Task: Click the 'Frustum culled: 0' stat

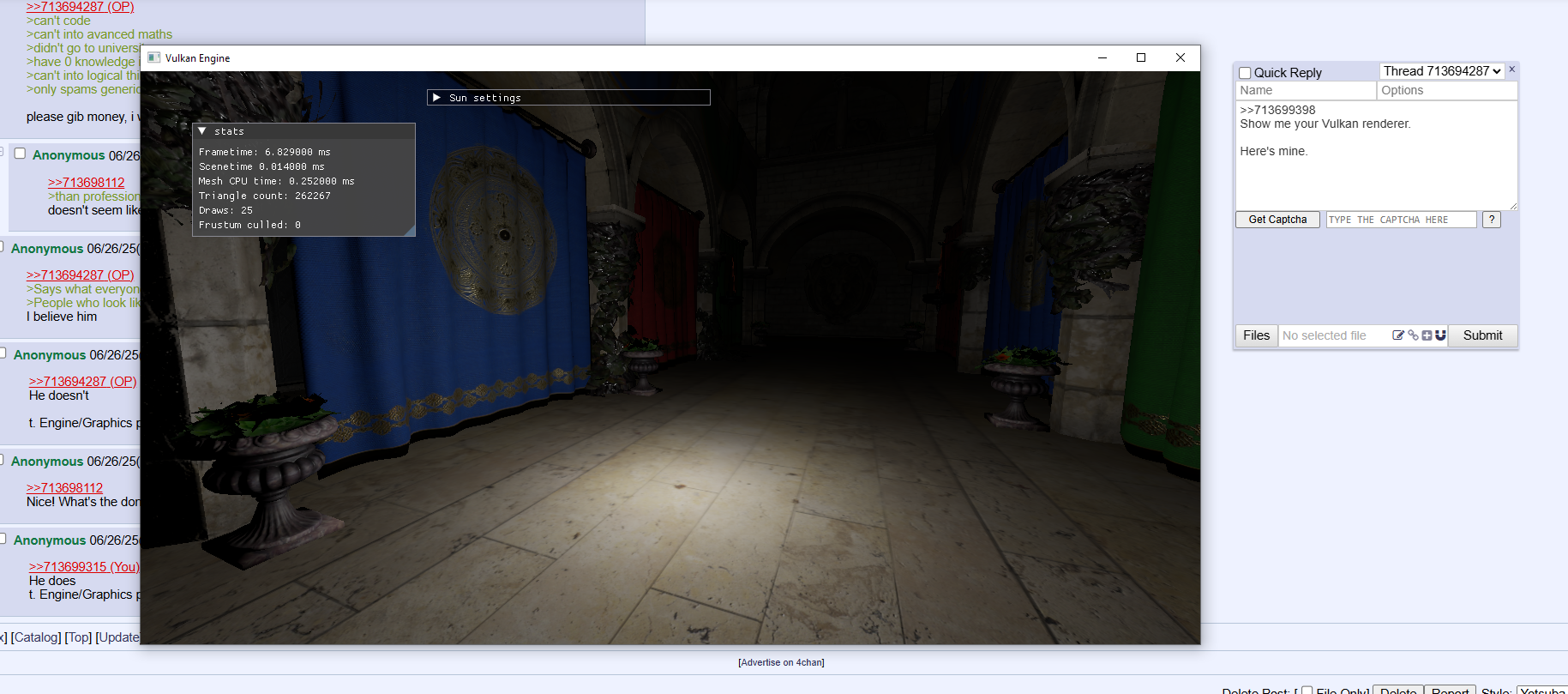Action: [x=249, y=225]
